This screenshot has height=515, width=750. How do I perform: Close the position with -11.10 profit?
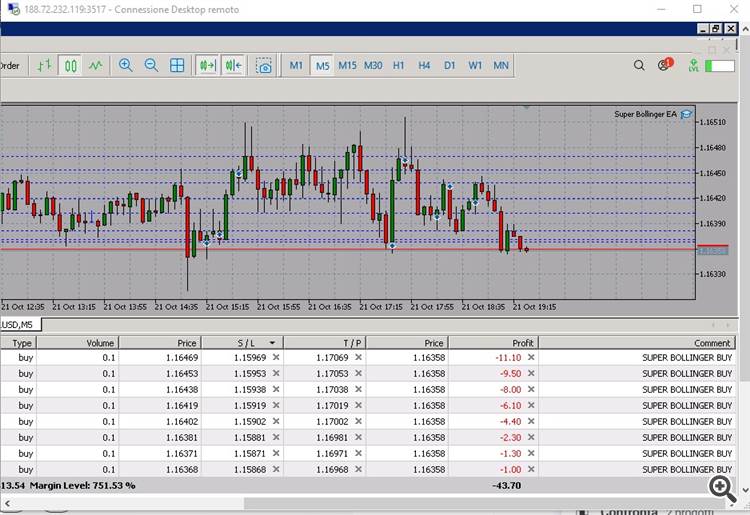tap(531, 357)
